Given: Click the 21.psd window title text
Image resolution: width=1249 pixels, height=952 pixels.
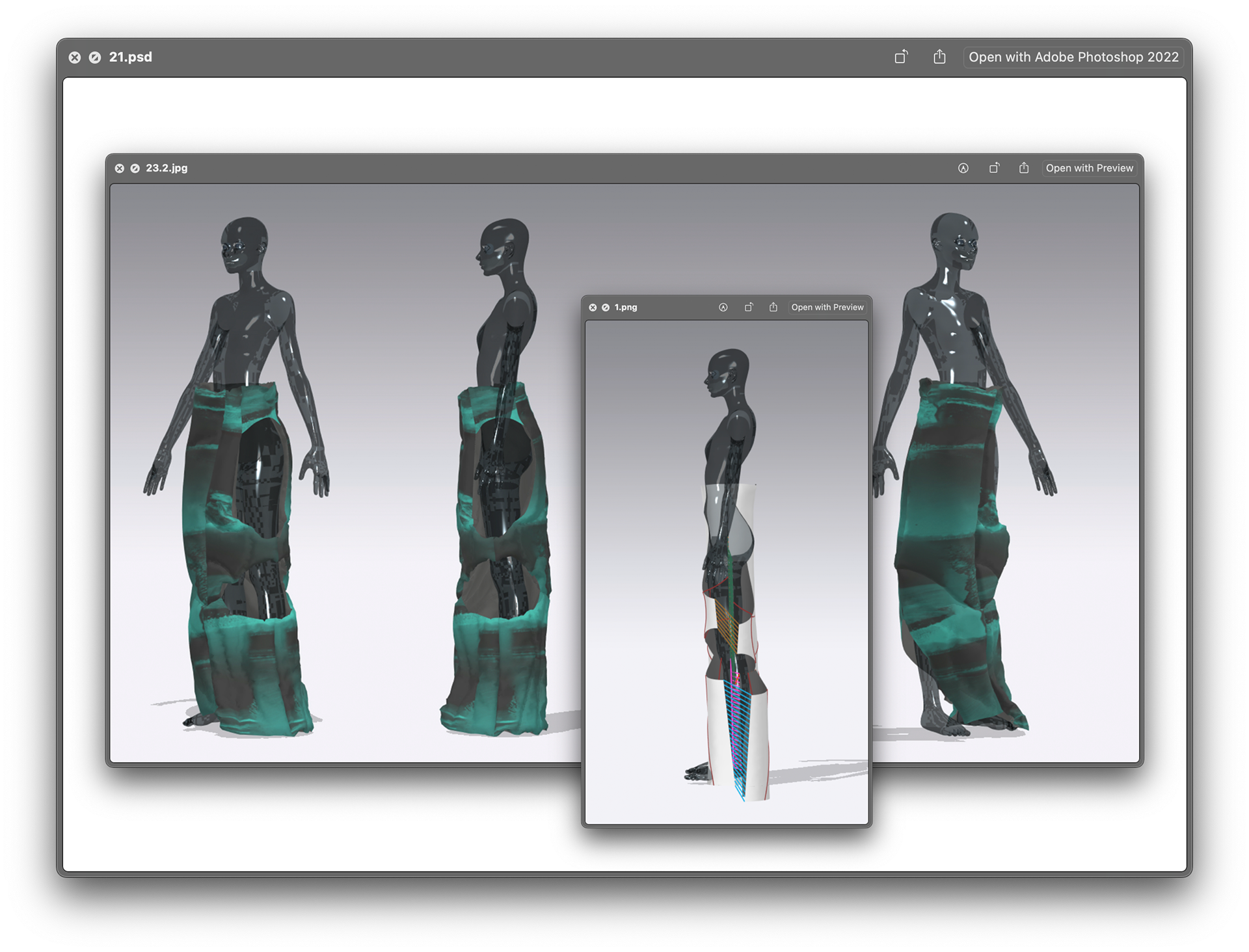Looking at the screenshot, I should (130, 57).
